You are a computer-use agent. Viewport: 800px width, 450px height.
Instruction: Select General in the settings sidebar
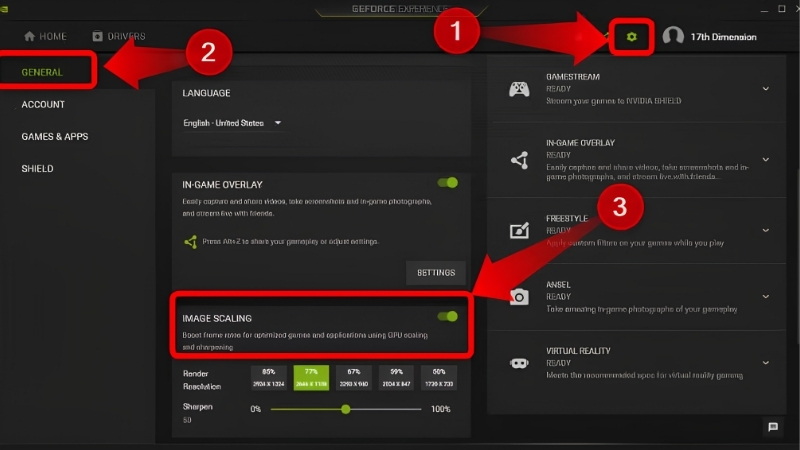(x=42, y=72)
